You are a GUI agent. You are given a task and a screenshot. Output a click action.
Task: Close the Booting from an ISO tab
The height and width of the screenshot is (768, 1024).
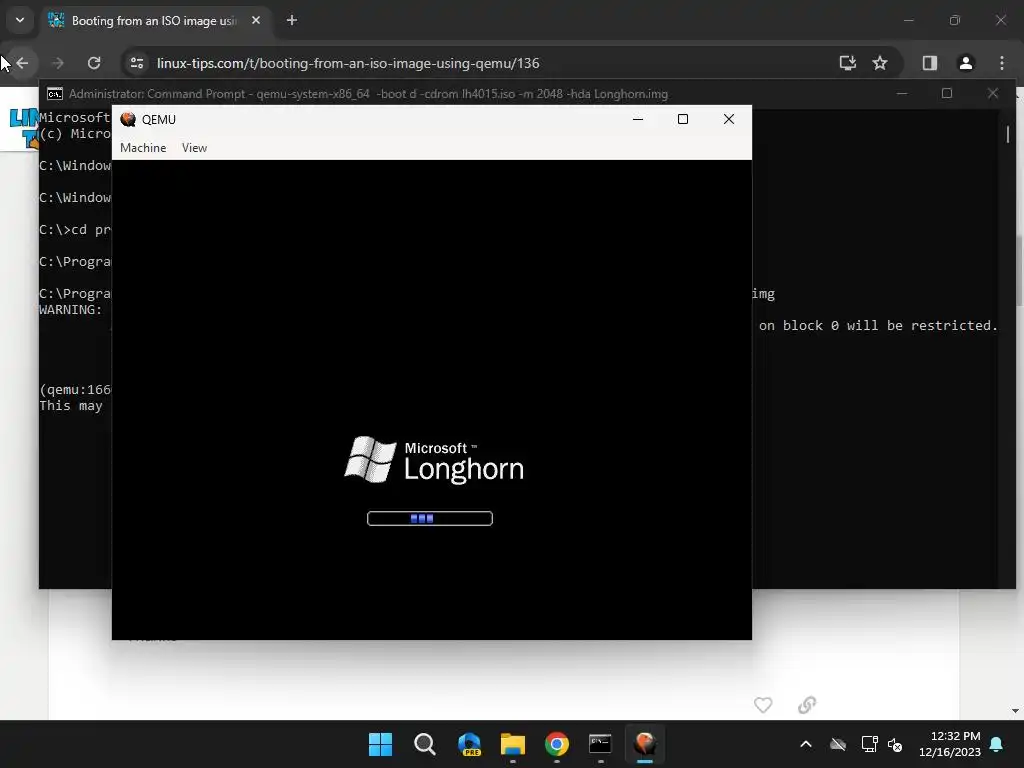click(x=256, y=20)
